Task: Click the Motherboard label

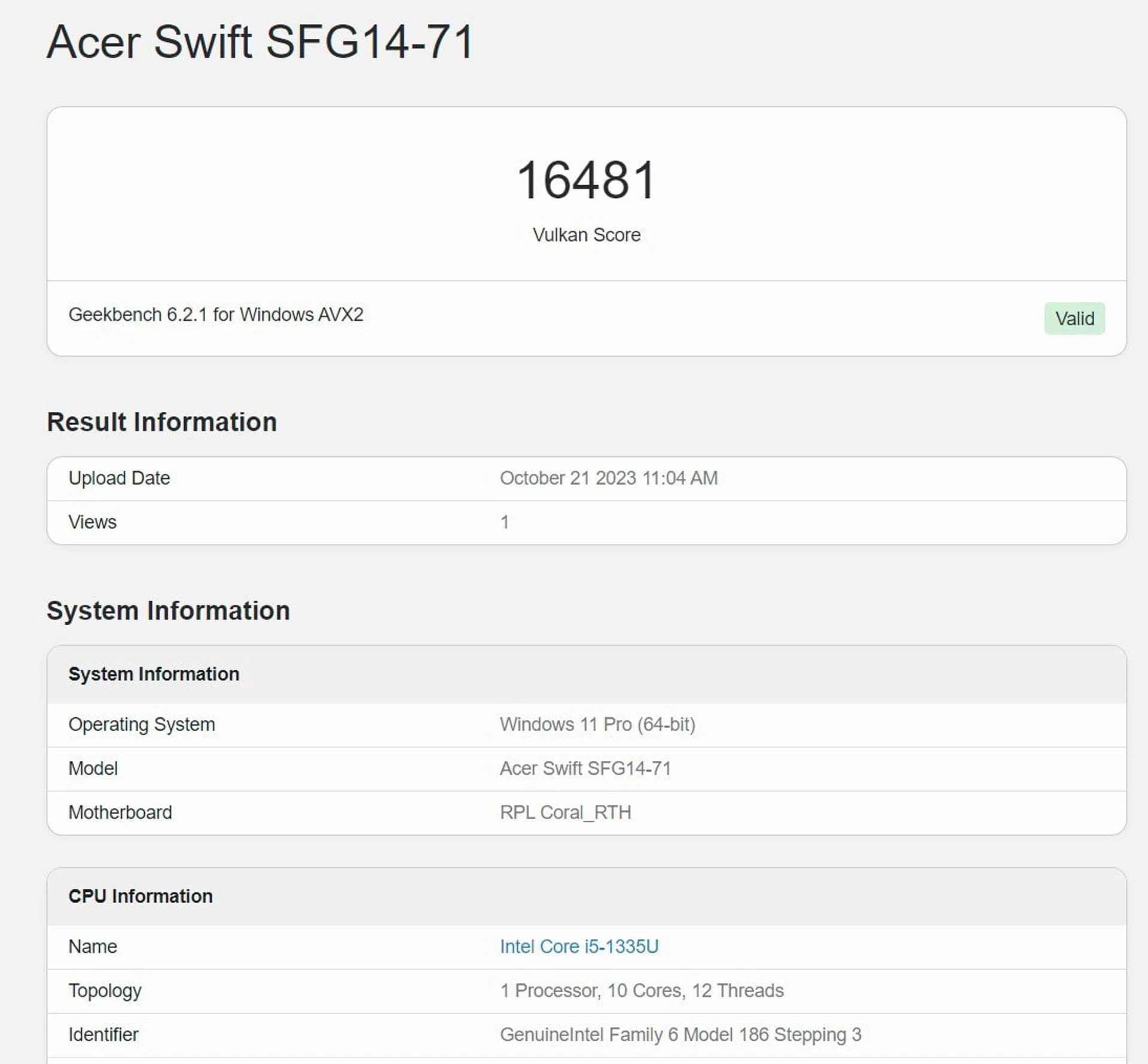Action: click(x=120, y=812)
